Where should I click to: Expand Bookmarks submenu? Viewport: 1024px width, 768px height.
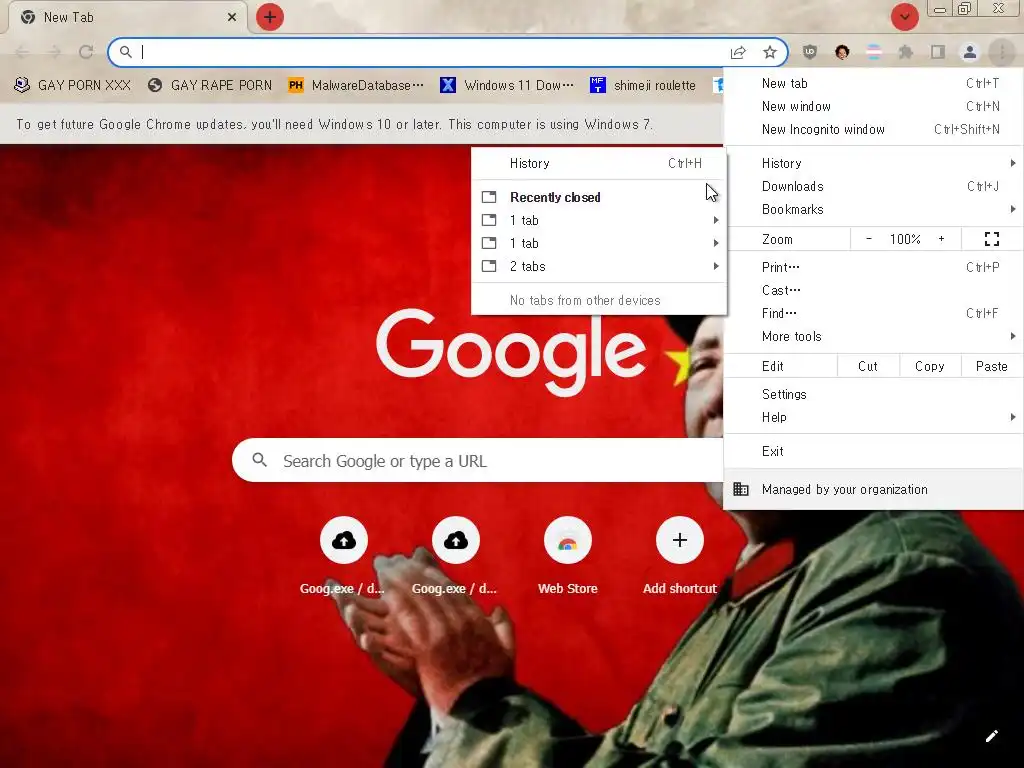coord(873,209)
